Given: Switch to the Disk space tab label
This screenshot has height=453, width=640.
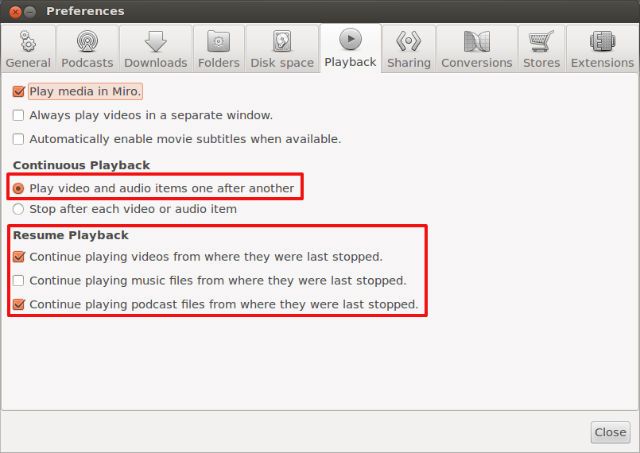Looking at the screenshot, I should pyautogui.click(x=282, y=63).
